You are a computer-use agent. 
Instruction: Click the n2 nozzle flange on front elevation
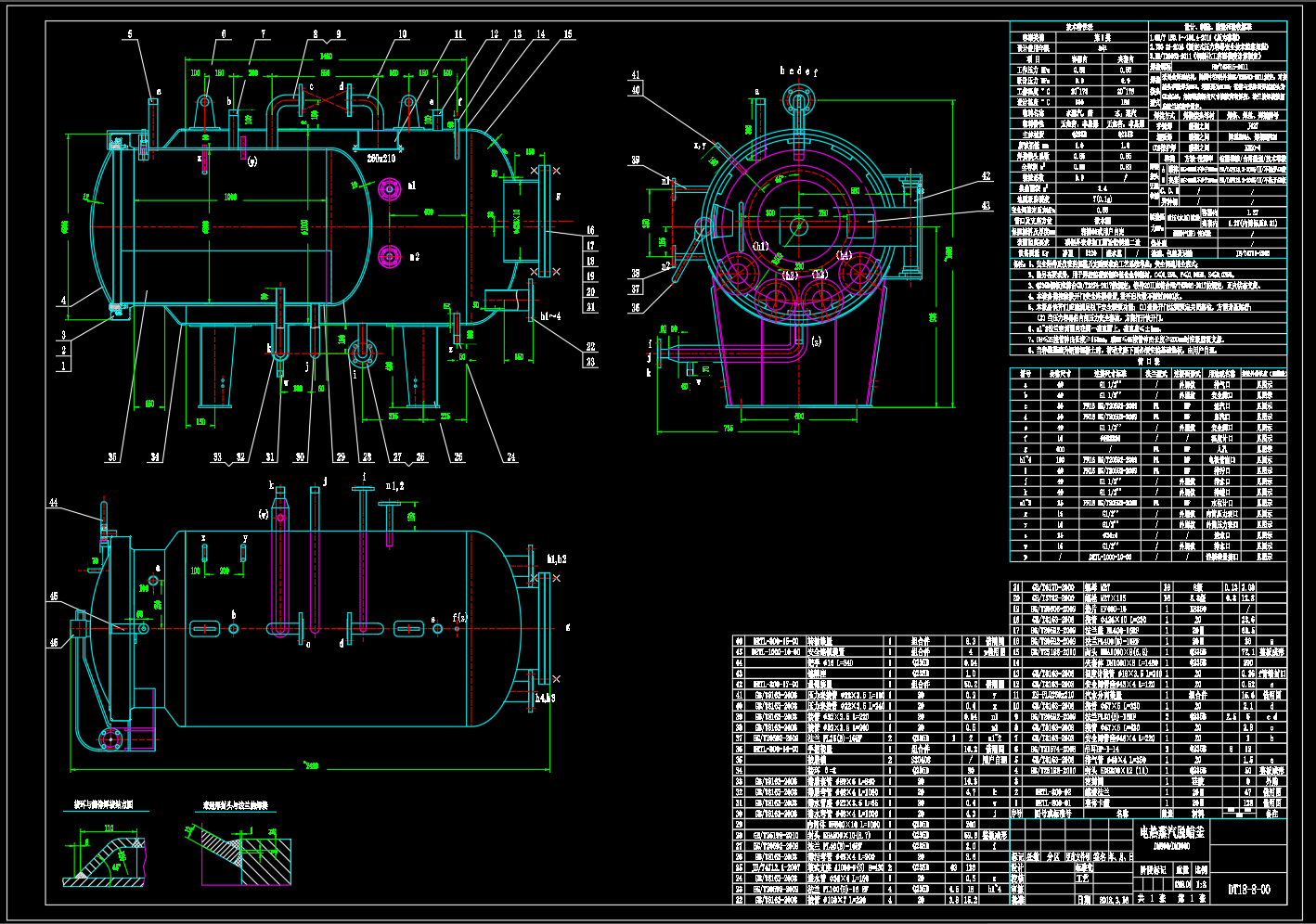click(388, 256)
